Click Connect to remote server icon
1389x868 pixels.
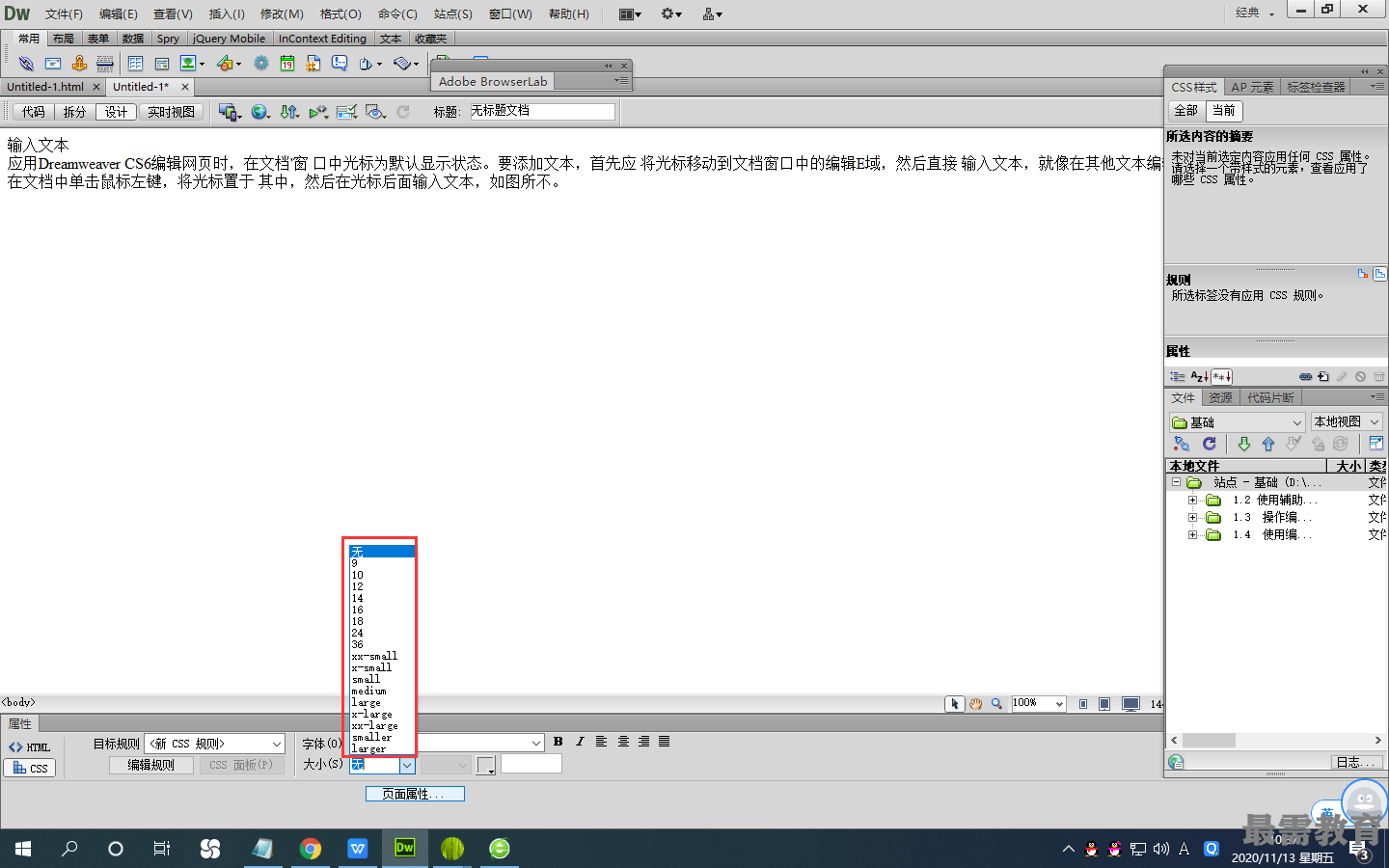1182,444
